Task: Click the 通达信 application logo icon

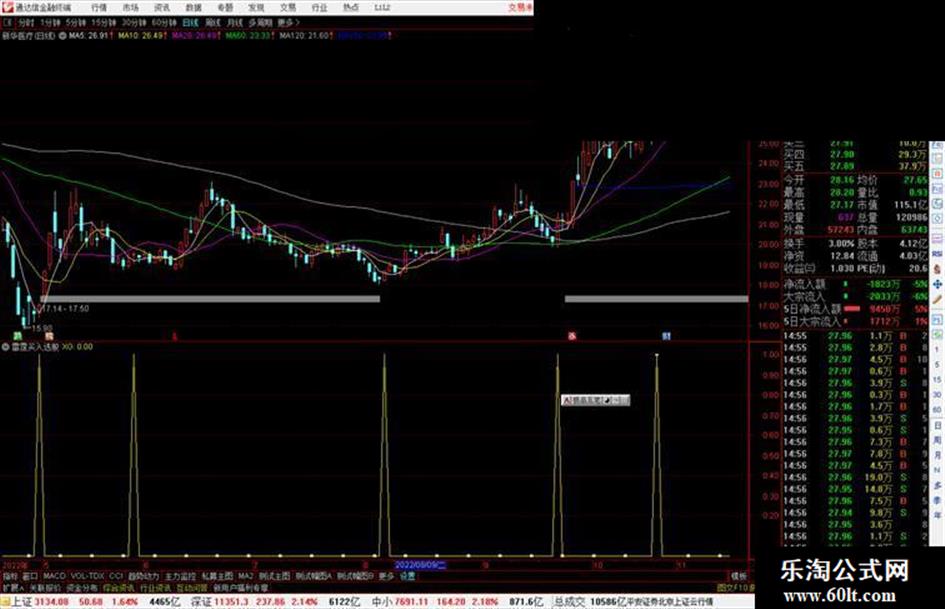Action: tap(7, 7)
